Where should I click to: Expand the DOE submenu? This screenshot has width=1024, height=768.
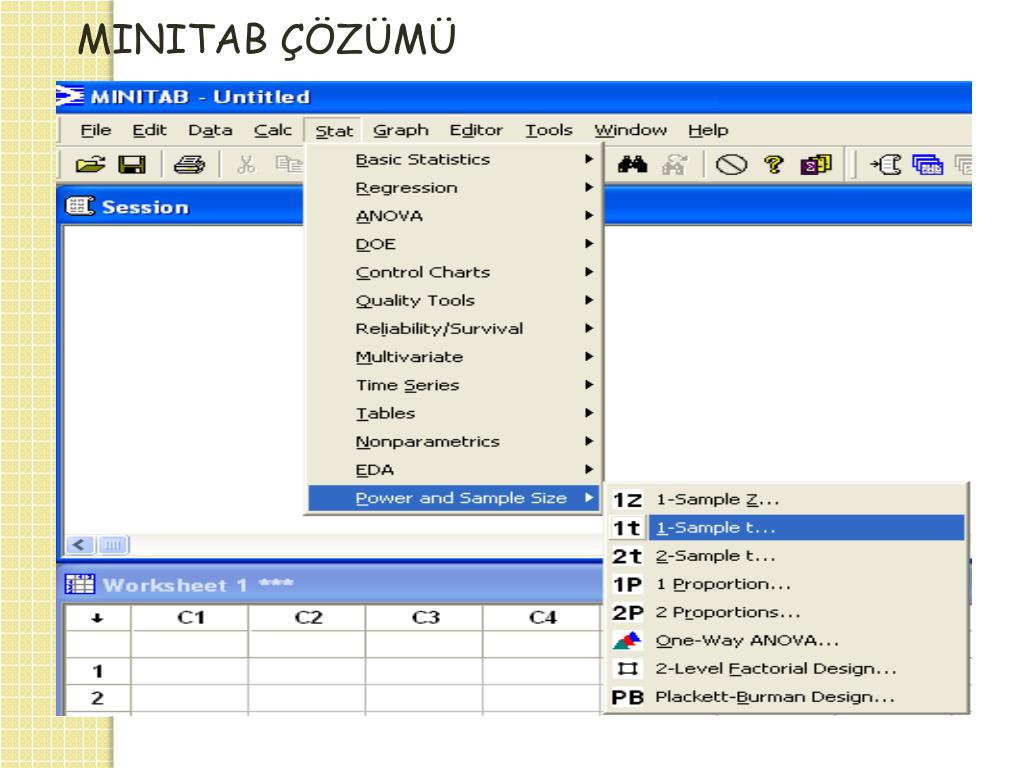click(x=454, y=244)
